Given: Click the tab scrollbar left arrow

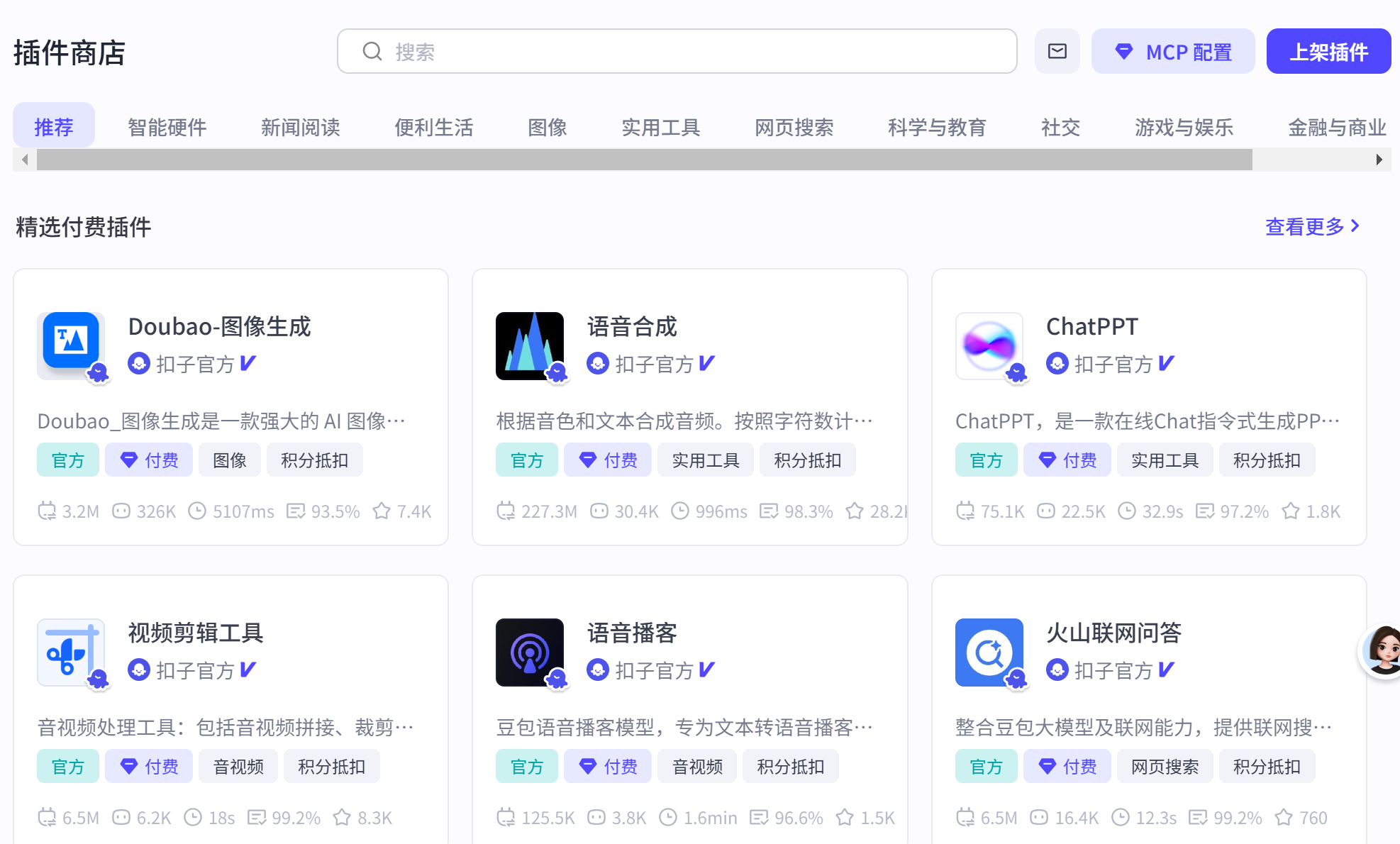Looking at the screenshot, I should [x=25, y=160].
